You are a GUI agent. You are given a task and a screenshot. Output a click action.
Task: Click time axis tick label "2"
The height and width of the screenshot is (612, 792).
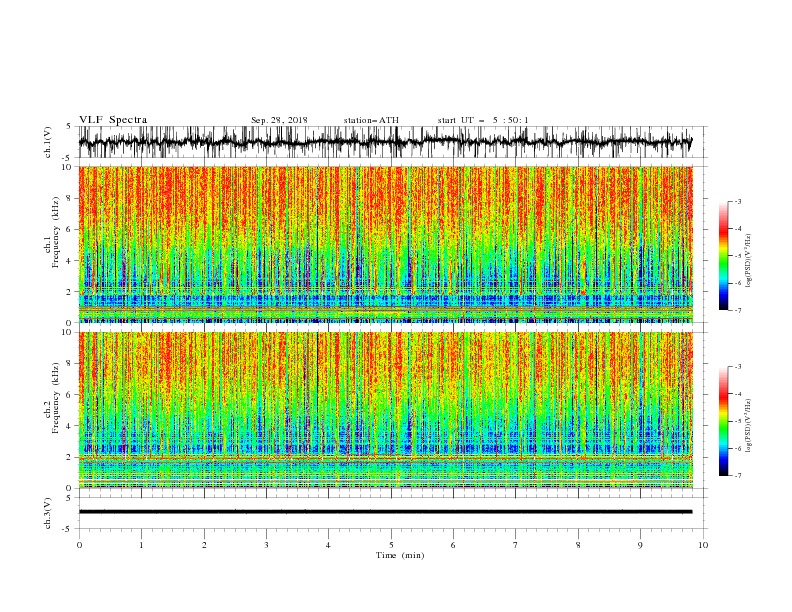tap(204, 545)
